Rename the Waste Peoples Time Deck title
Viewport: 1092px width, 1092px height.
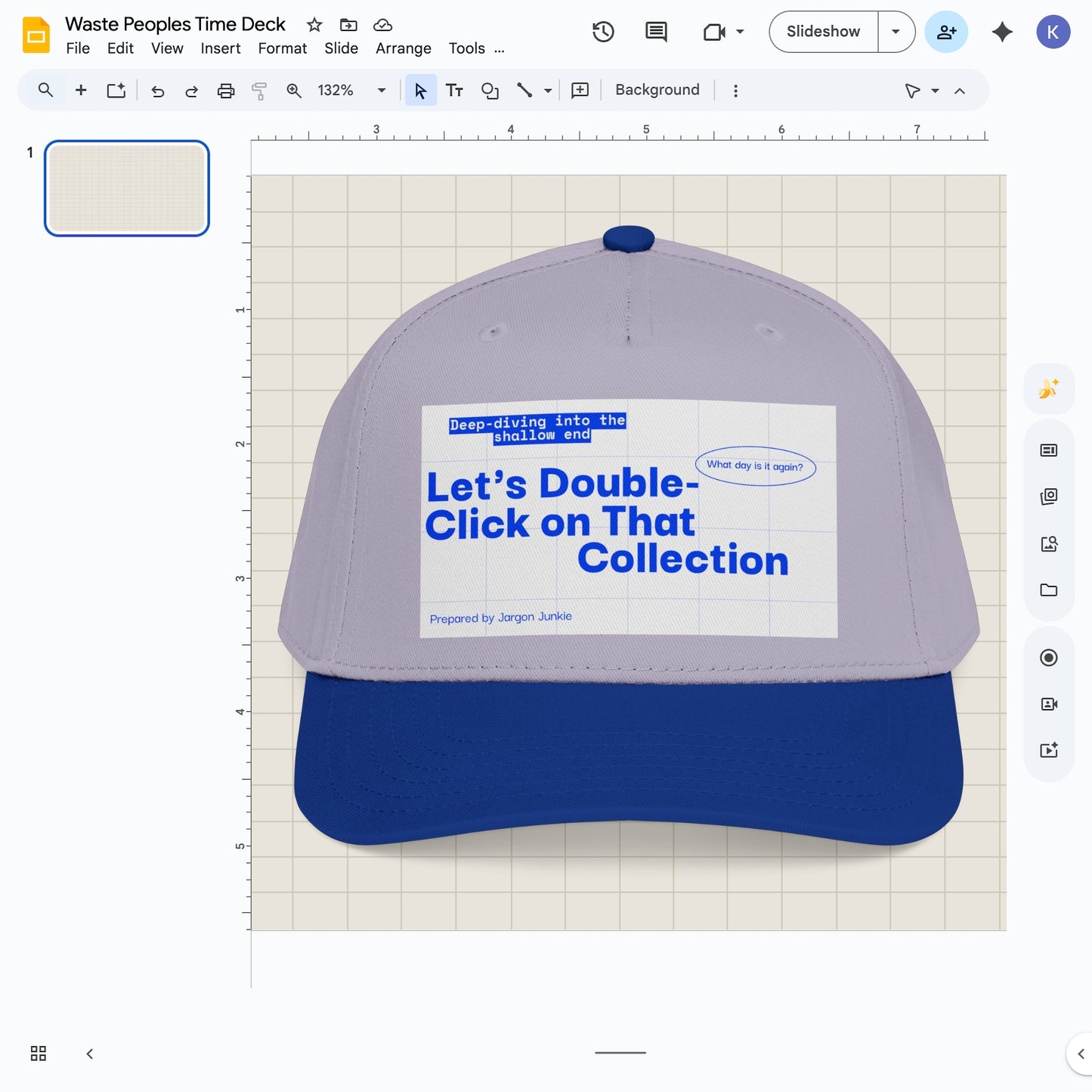(175, 24)
